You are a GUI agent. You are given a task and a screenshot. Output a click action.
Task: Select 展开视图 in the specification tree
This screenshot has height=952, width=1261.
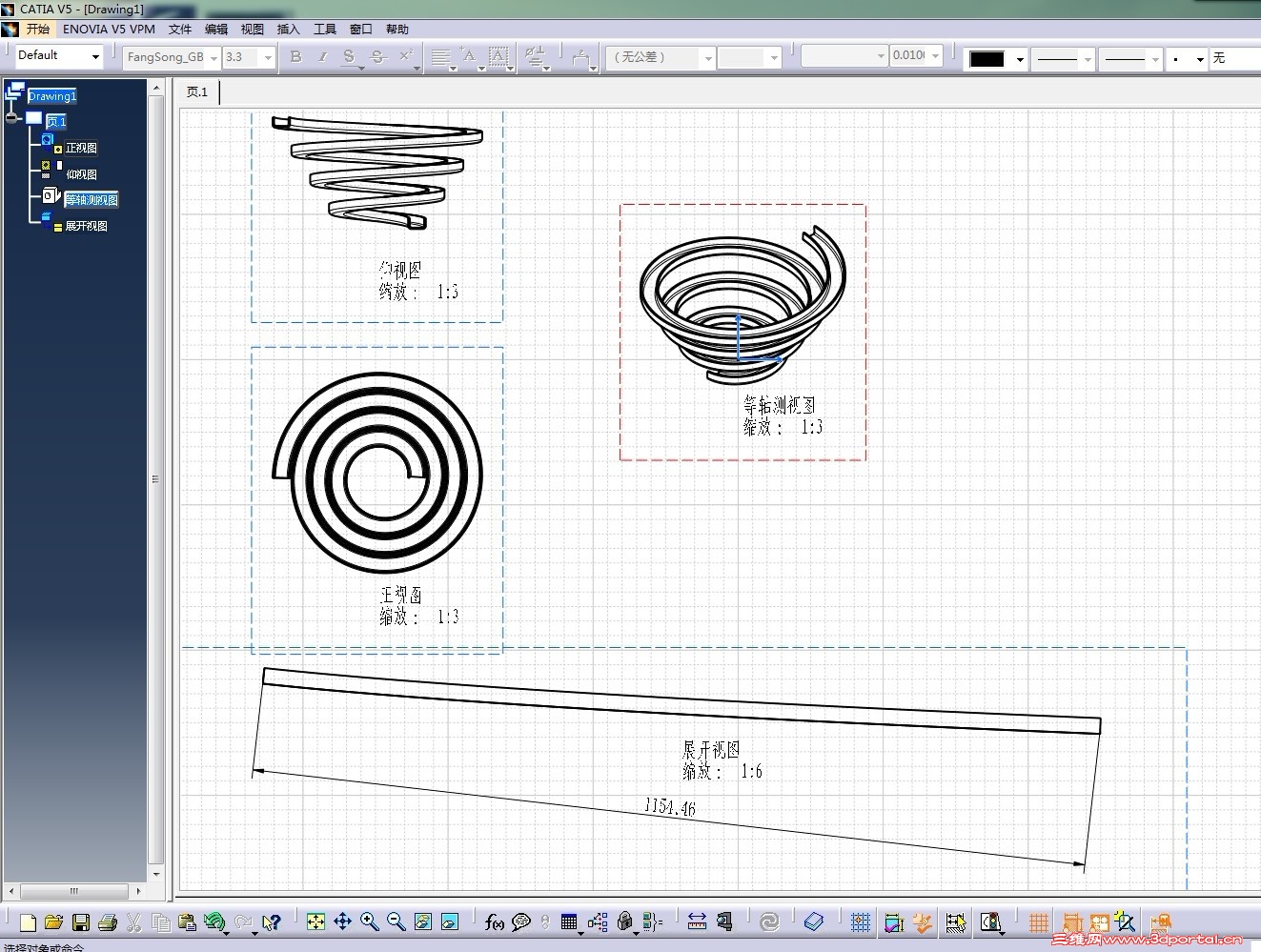(86, 226)
